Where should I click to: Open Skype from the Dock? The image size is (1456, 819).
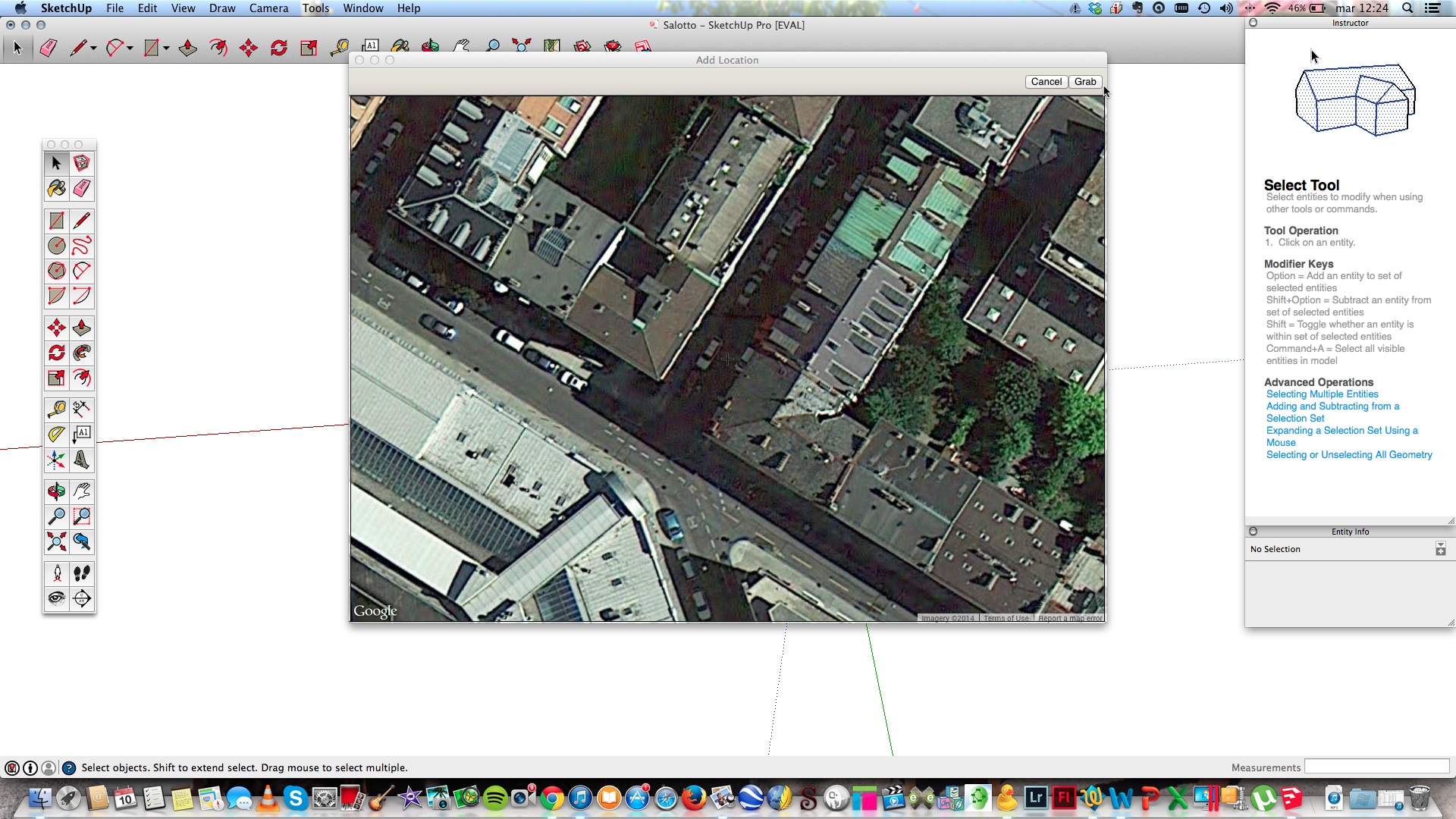(295, 799)
